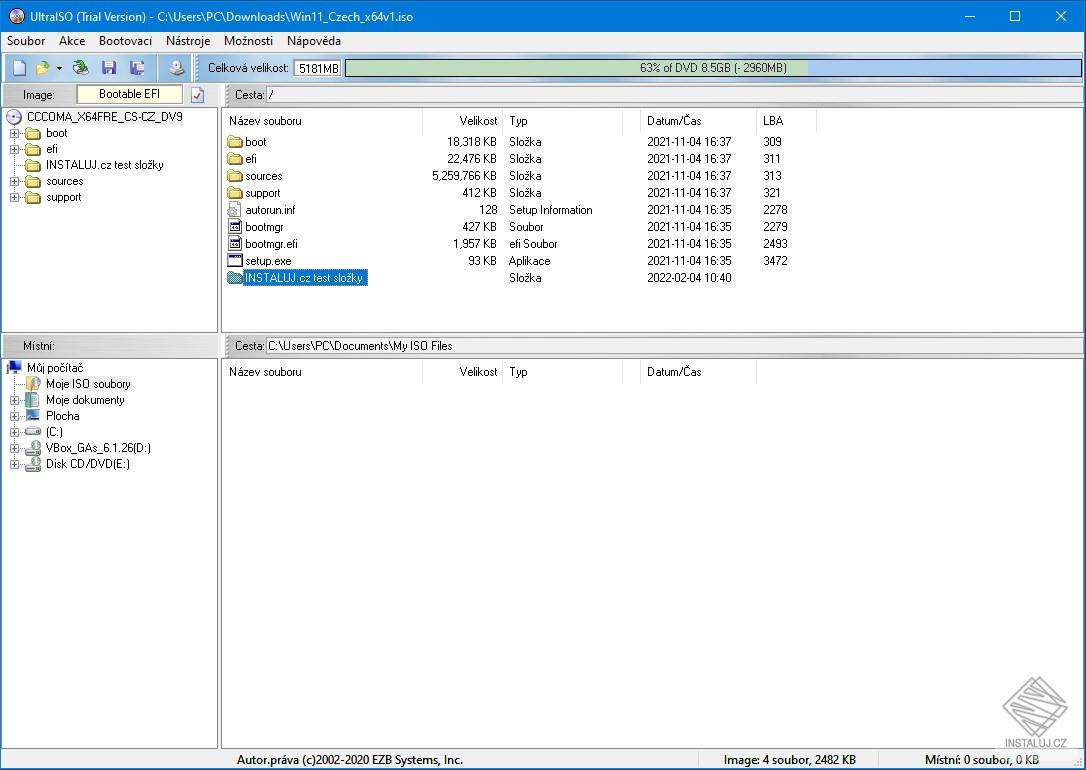Click the autorun.inf file icon

tap(235, 210)
